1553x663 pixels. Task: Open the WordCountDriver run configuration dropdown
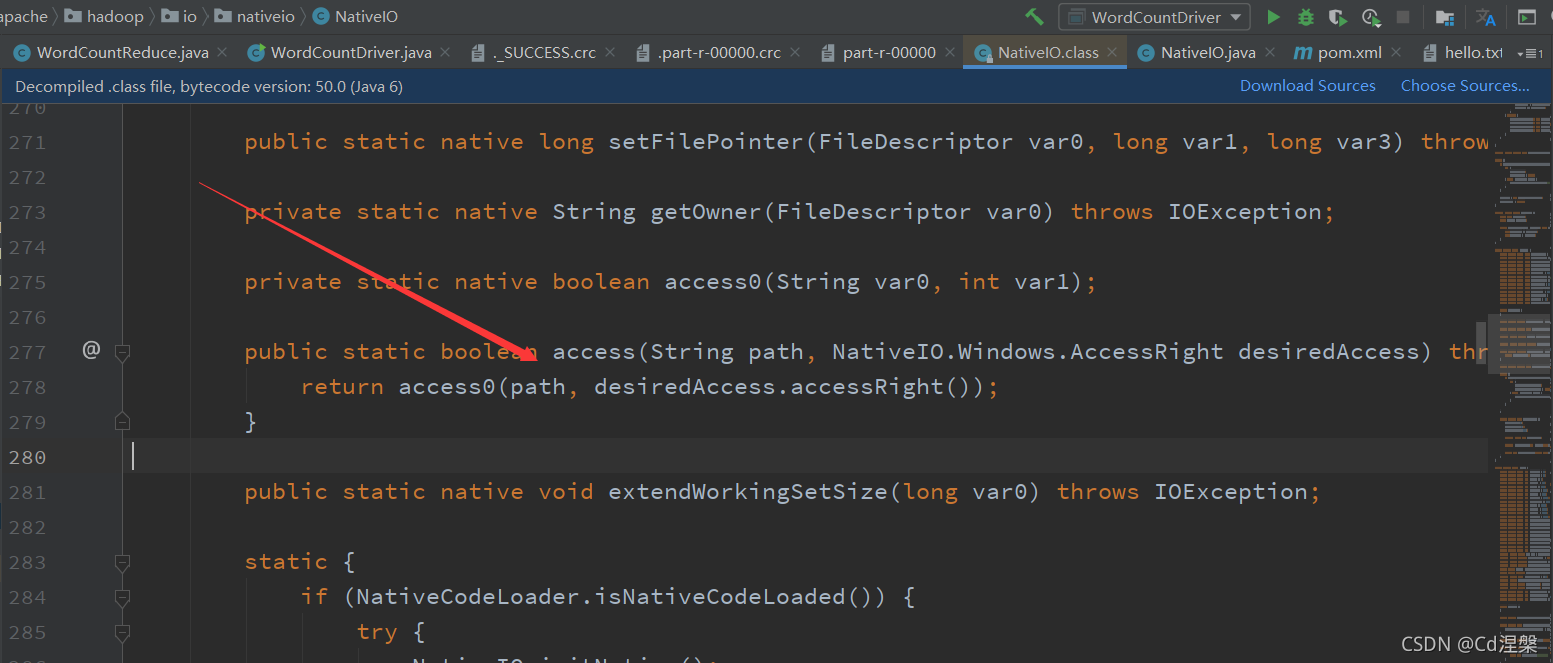1154,17
